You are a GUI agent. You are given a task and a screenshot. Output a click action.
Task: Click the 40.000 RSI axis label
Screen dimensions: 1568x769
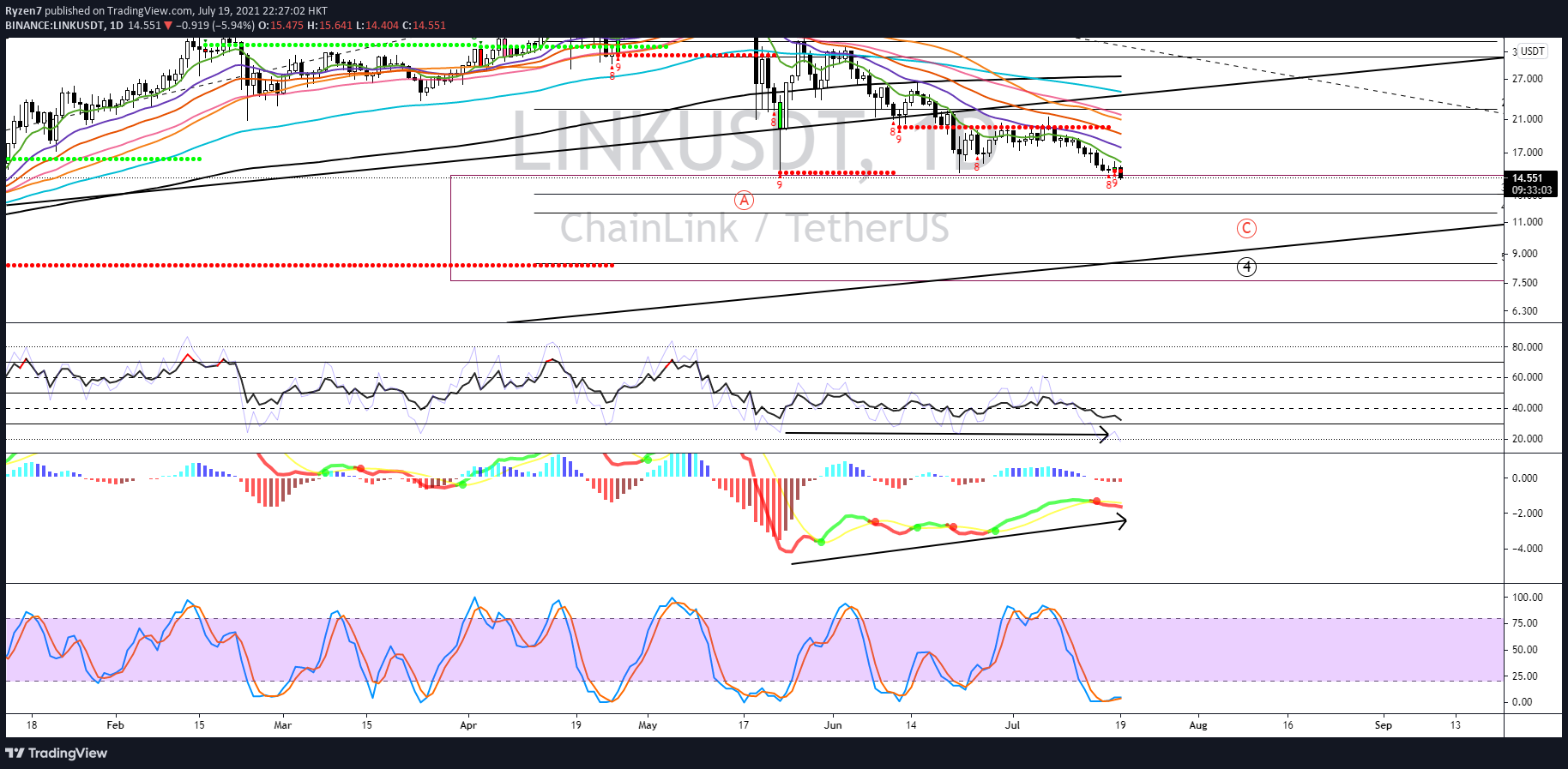(1528, 408)
